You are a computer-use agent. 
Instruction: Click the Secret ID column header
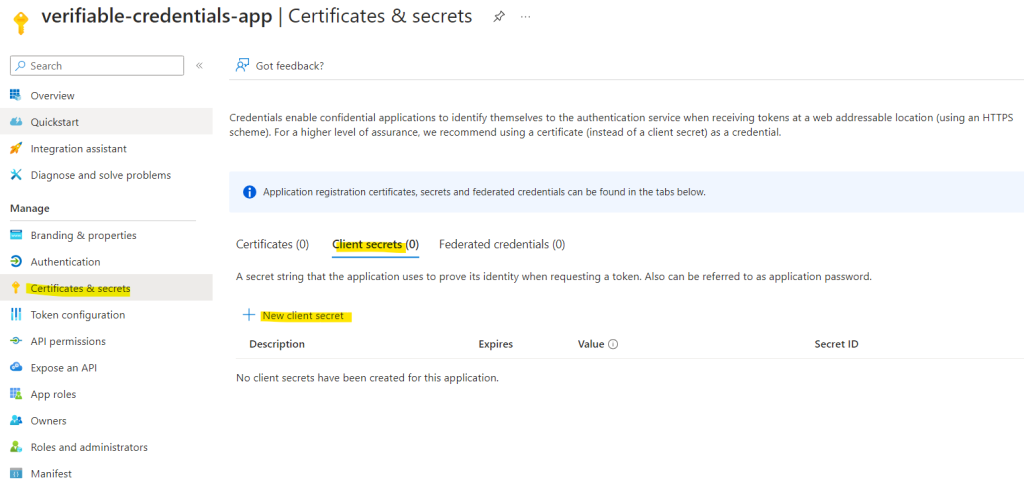point(837,344)
